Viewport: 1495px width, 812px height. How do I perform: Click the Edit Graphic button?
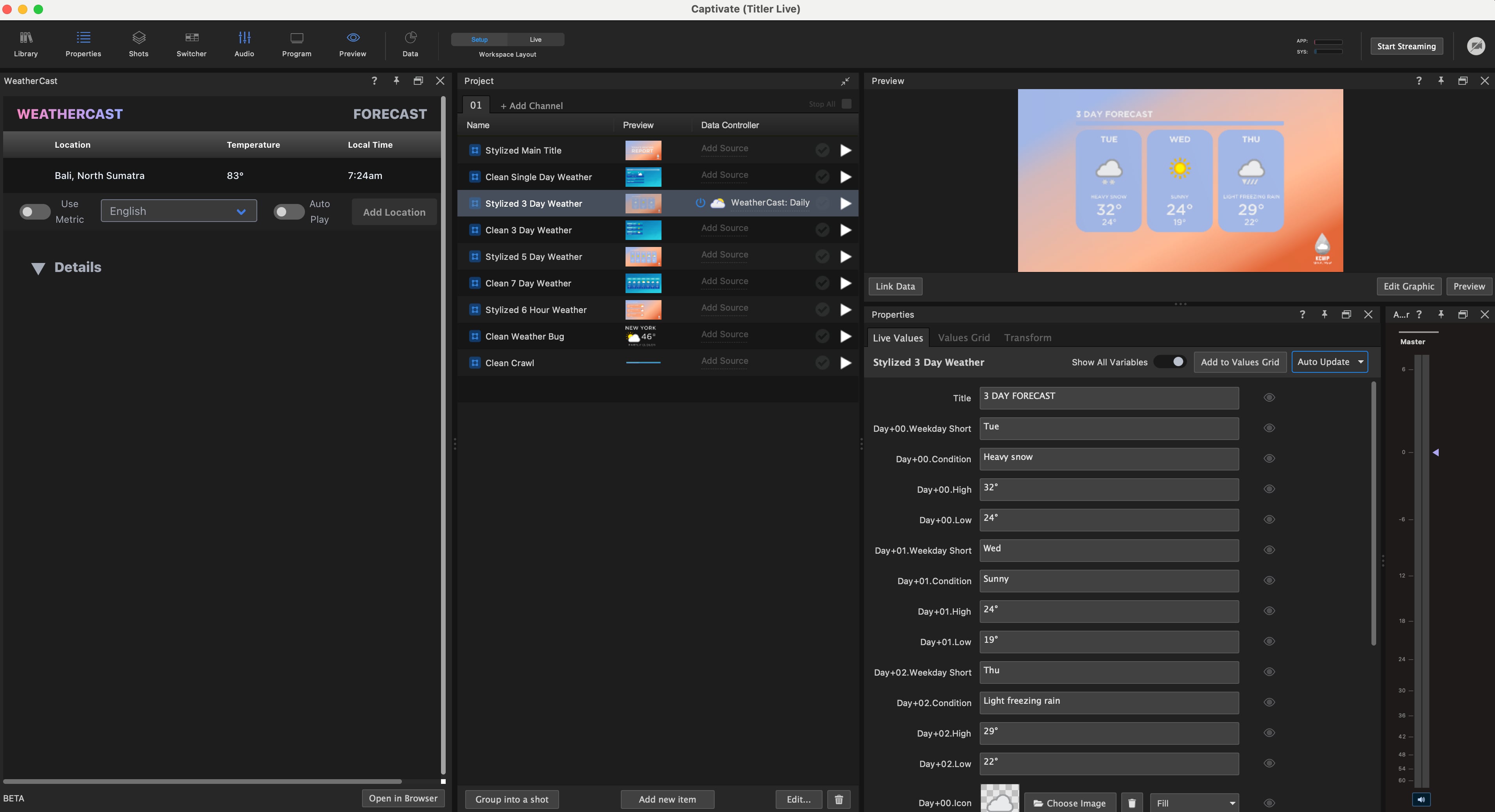1409,286
